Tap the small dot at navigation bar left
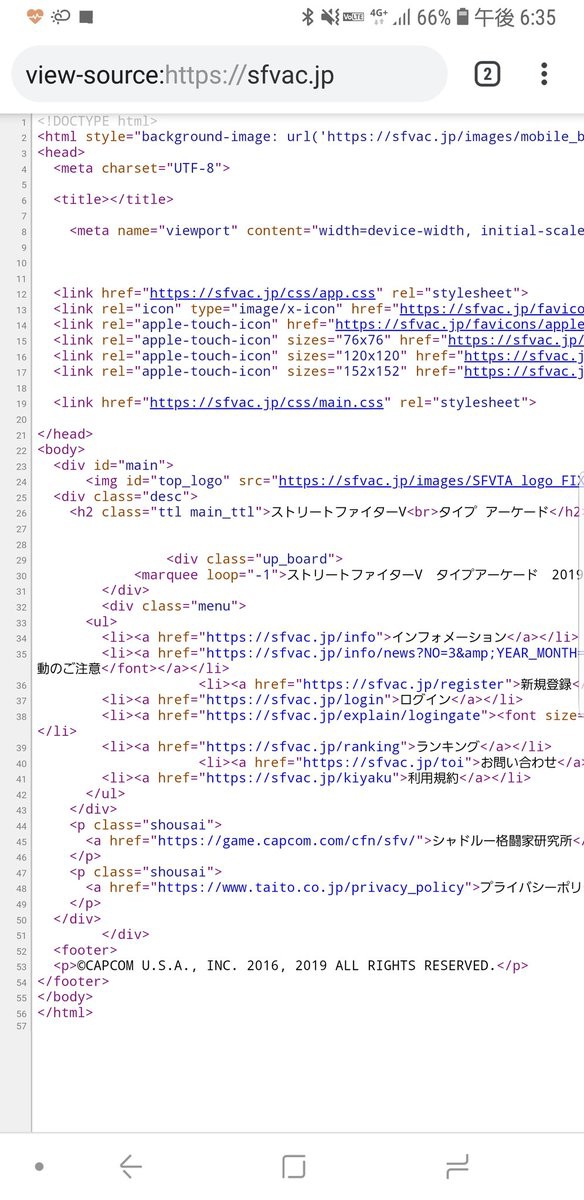Image resolution: width=584 pixels, height=1200 pixels. (x=38, y=1166)
